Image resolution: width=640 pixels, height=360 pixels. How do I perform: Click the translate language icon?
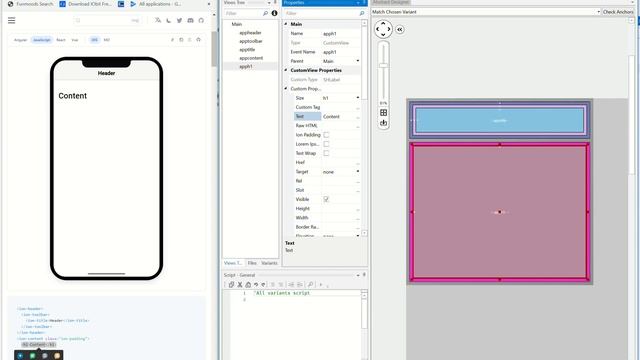coord(158,20)
